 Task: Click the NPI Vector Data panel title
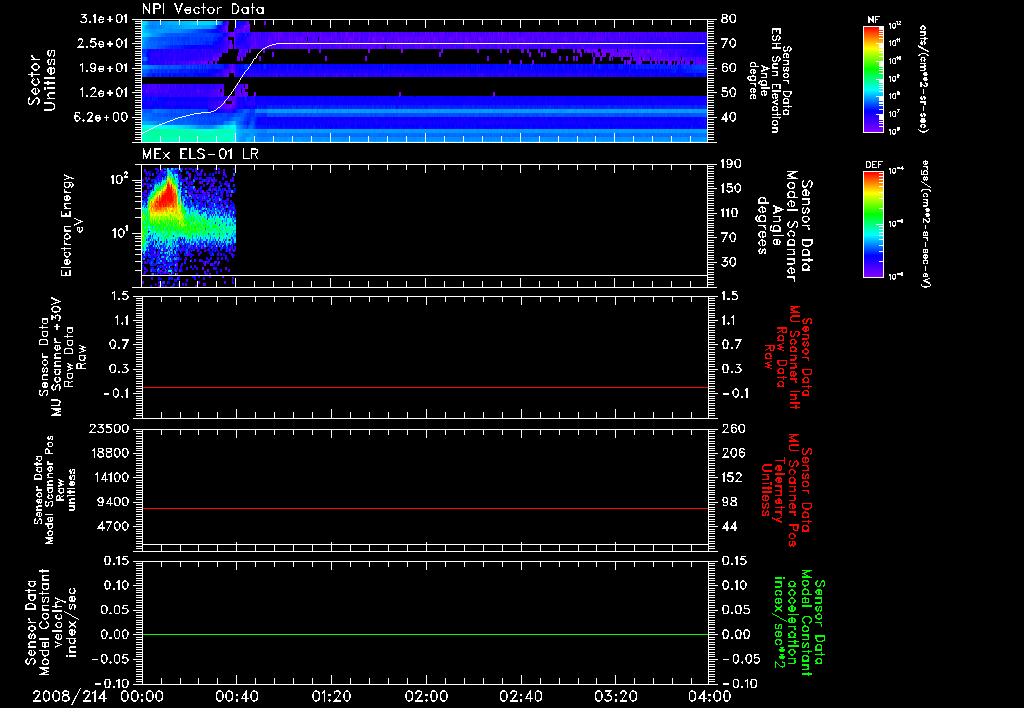coord(203,9)
